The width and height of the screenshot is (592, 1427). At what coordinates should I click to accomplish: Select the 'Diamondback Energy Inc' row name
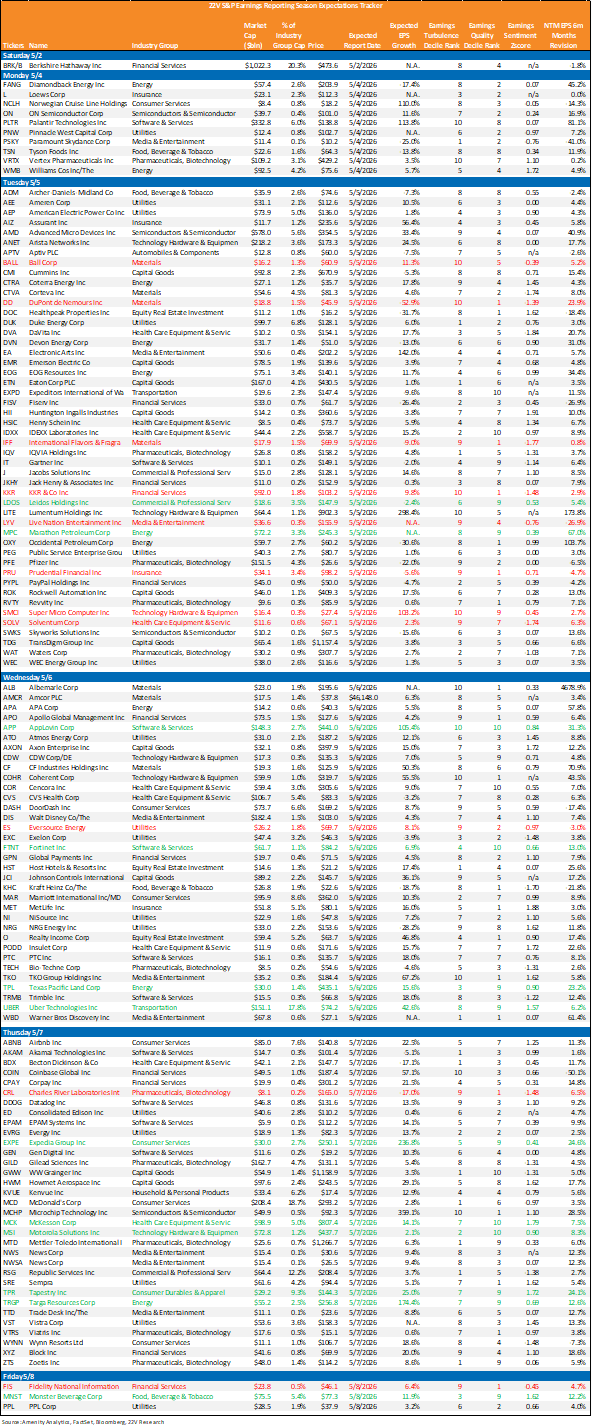tap(68, 86)
